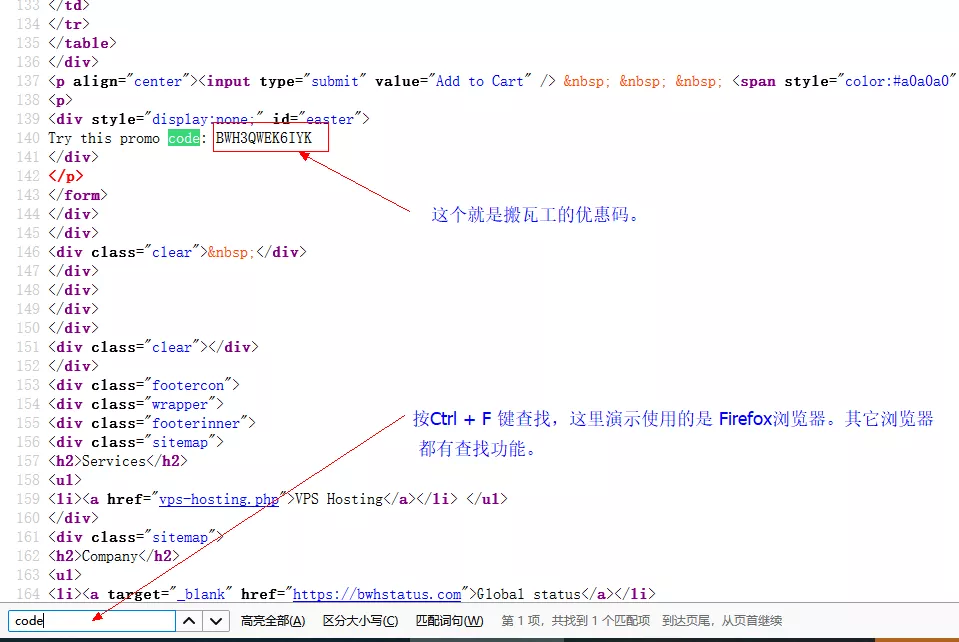Click the 'center' align value on line 137
959x642 pixels.
click(158, 81)
